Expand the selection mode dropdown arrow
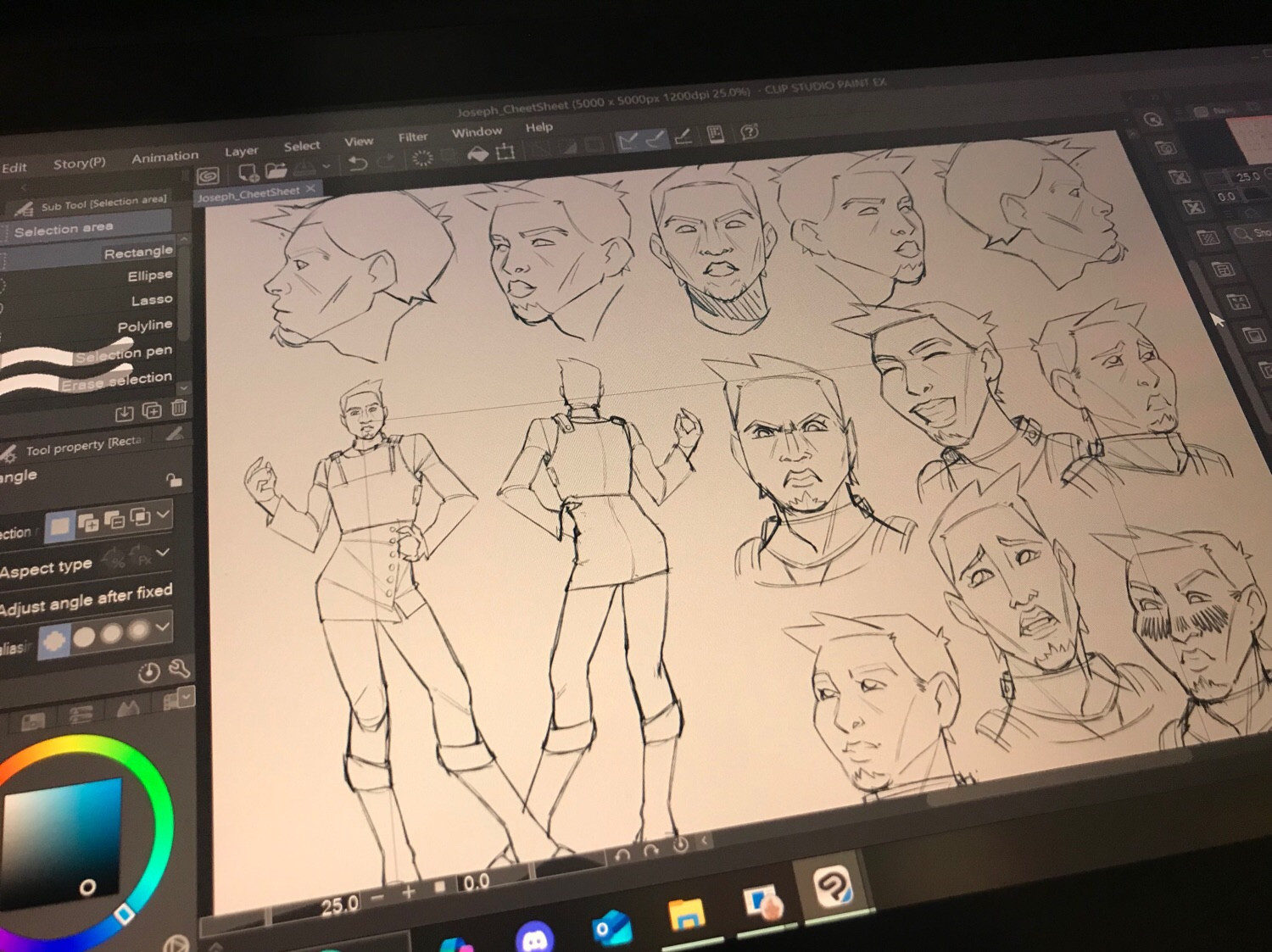The height and width of the screenshot is (952, 1272). tap(164, 513)
